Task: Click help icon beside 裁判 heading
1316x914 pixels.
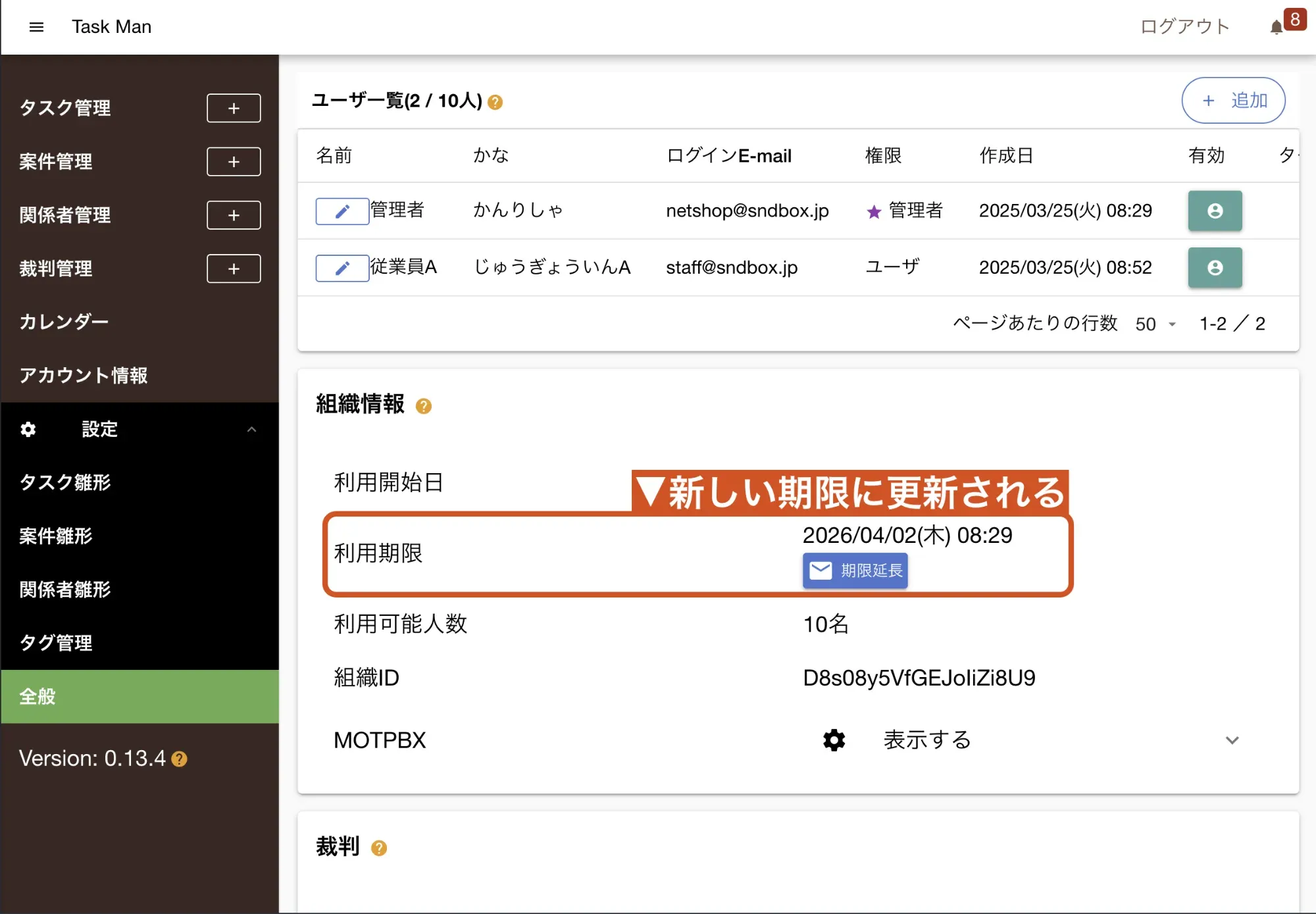Action: (379, 848)
